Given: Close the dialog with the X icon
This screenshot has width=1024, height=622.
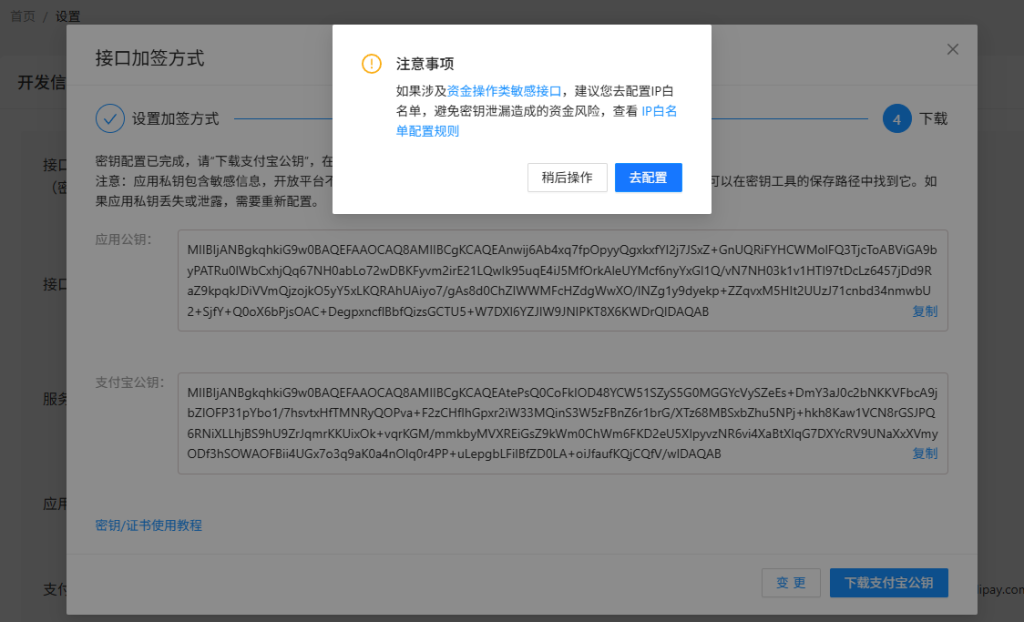Looking at the screenshot, I should [x=952, y=48].
